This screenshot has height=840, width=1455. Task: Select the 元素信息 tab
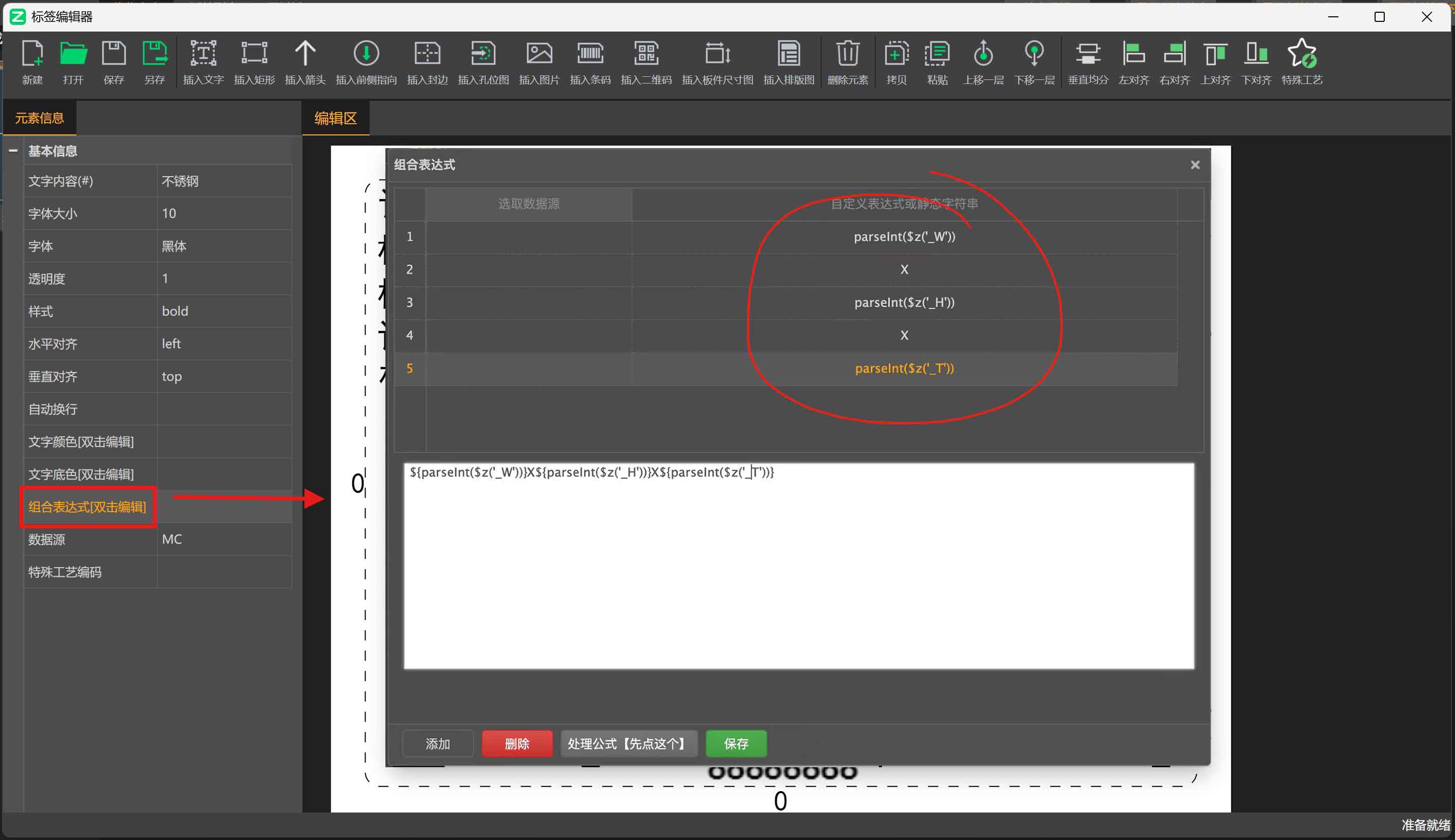39,118
